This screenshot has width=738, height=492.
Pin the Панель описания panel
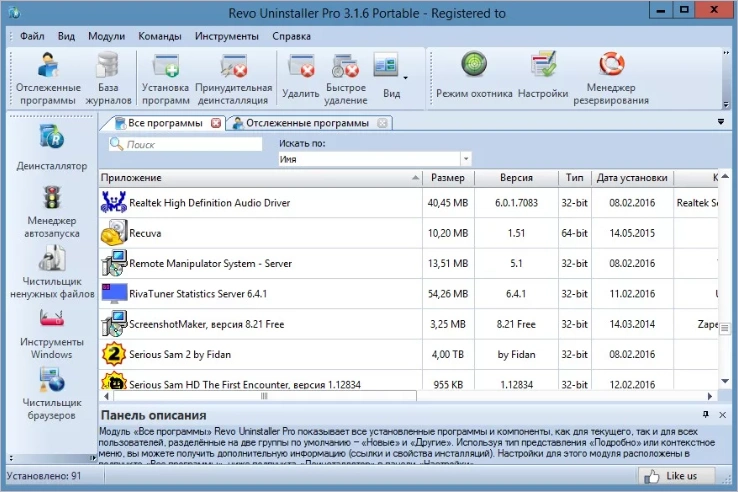706,414
